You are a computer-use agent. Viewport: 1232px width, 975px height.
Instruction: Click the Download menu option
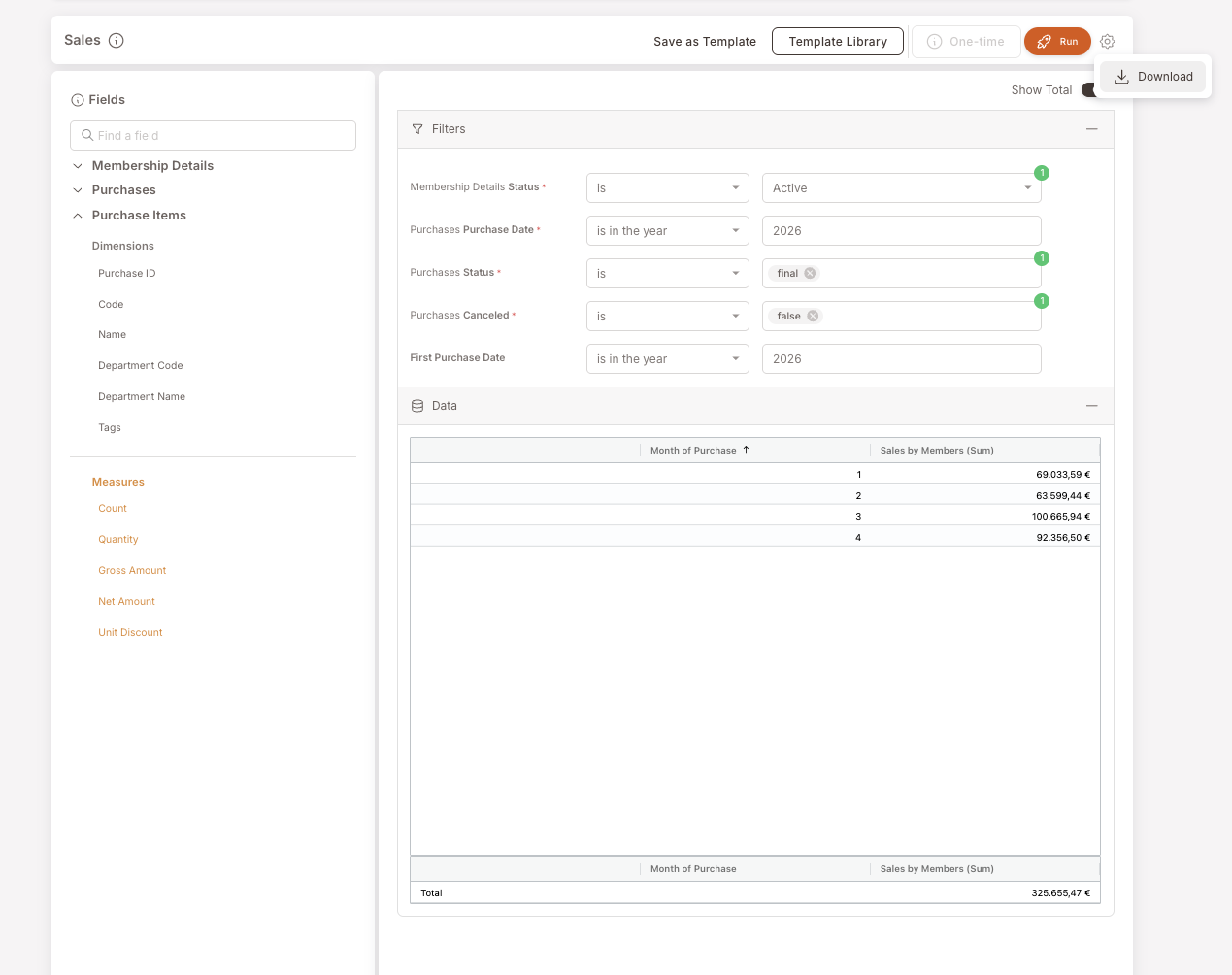[x=1153, y=77]
